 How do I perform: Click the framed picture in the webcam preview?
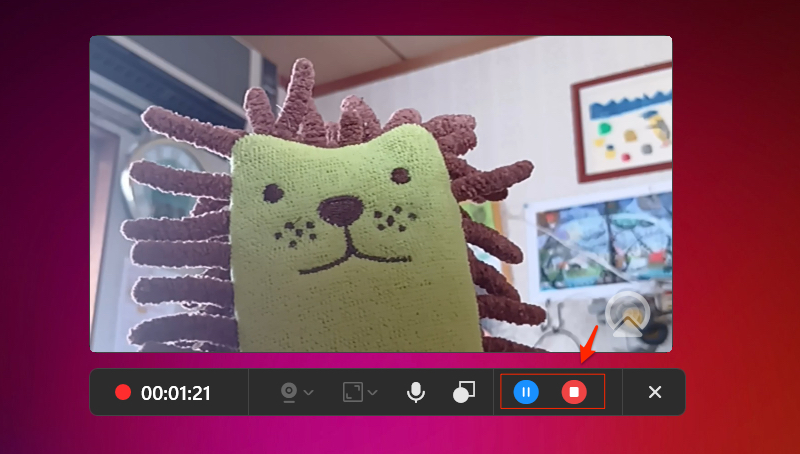623,123
